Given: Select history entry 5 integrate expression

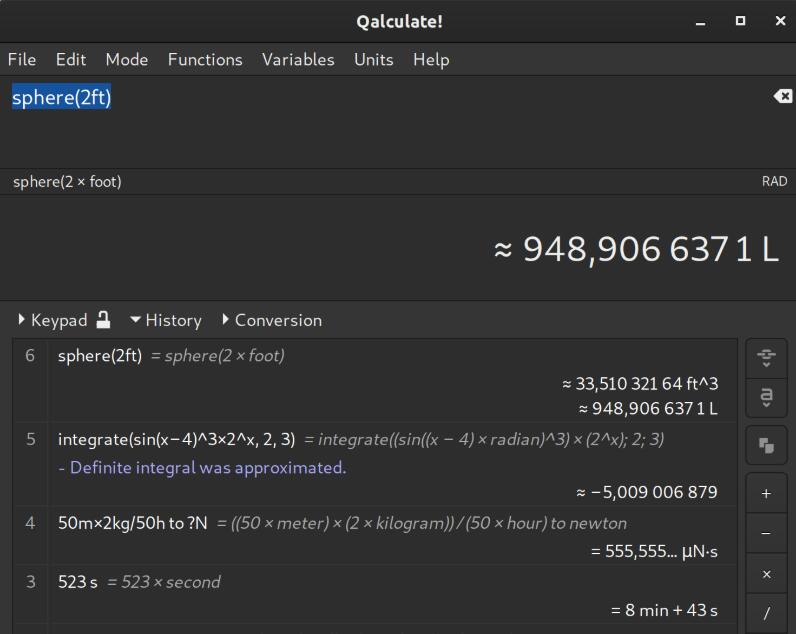Looking at the screenshot, I should (x=176, y=439).
